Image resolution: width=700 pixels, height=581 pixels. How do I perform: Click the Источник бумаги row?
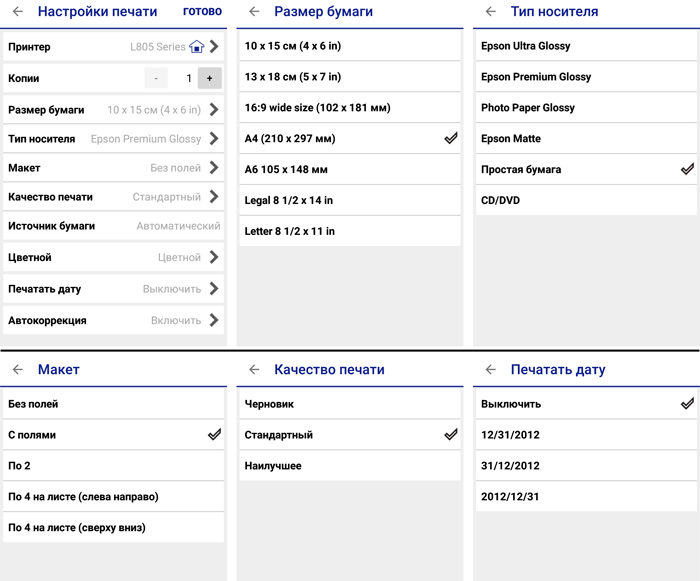(x=113, y=226)
